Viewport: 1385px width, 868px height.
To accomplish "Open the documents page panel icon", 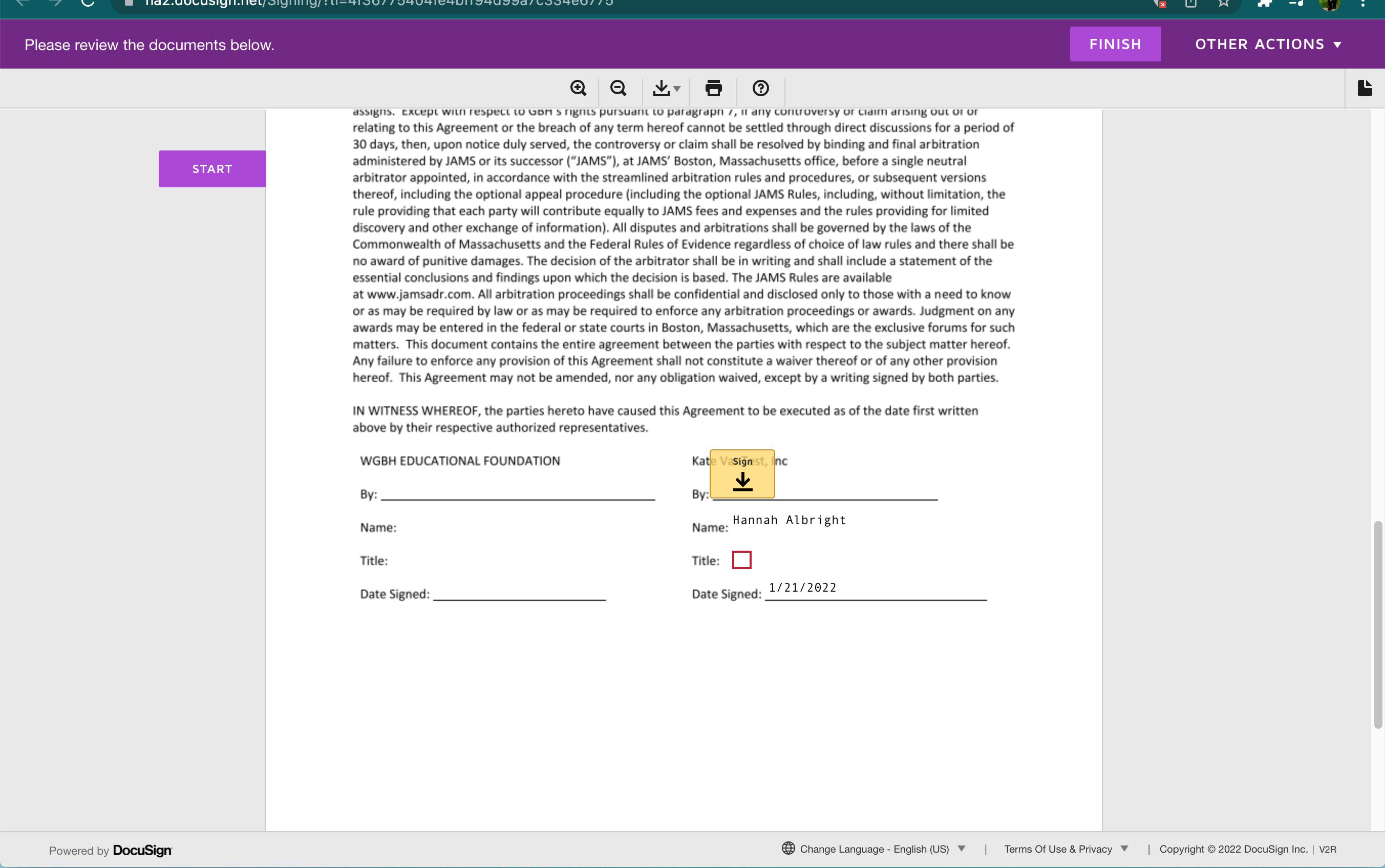I will [x=1365, y=88].
